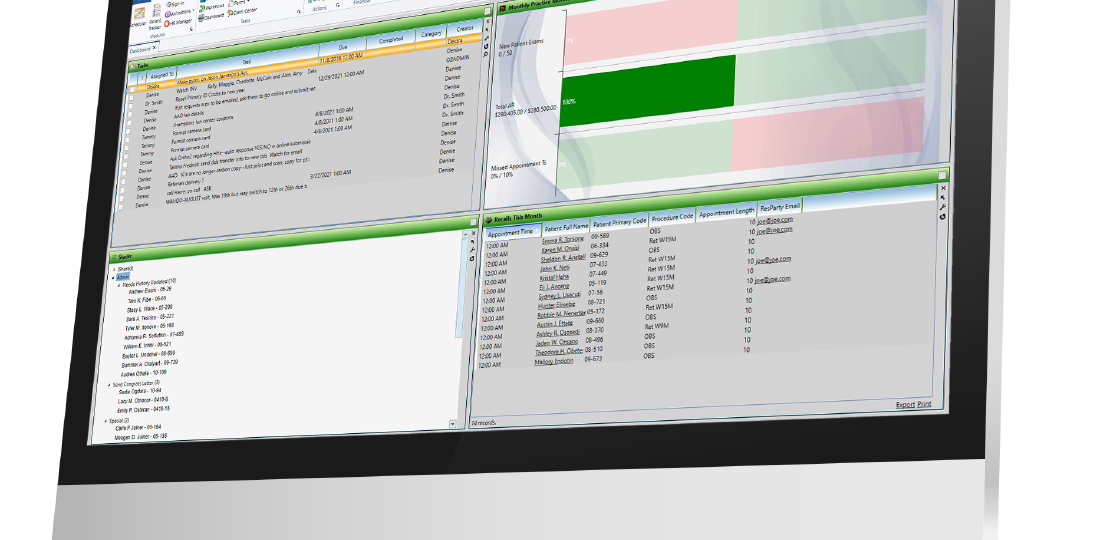Click the wrench settings icon of Tasks widget
This screenshot has height=540, width=1110.
tap(487, 38)
